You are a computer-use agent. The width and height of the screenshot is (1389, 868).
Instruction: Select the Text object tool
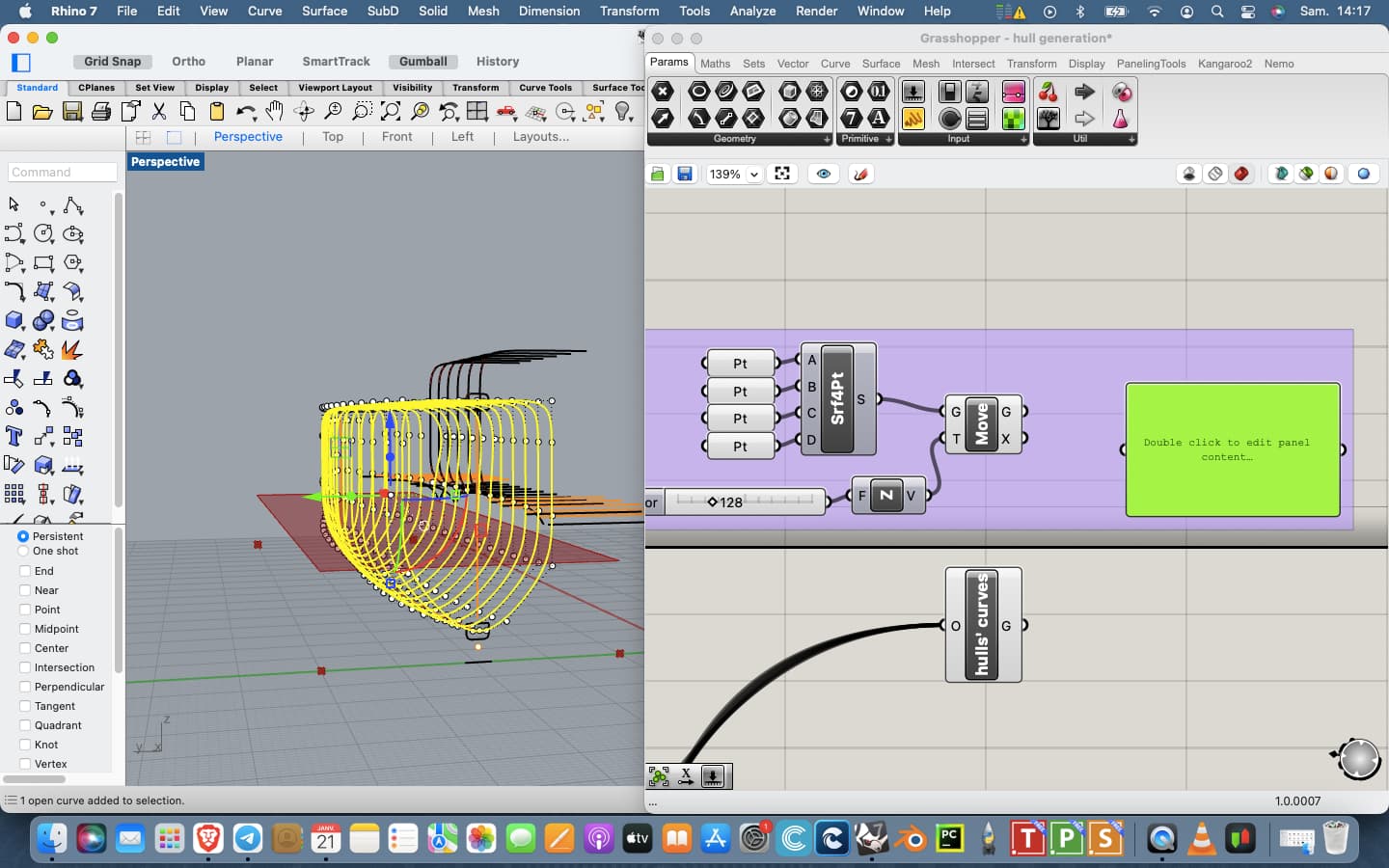14,437
